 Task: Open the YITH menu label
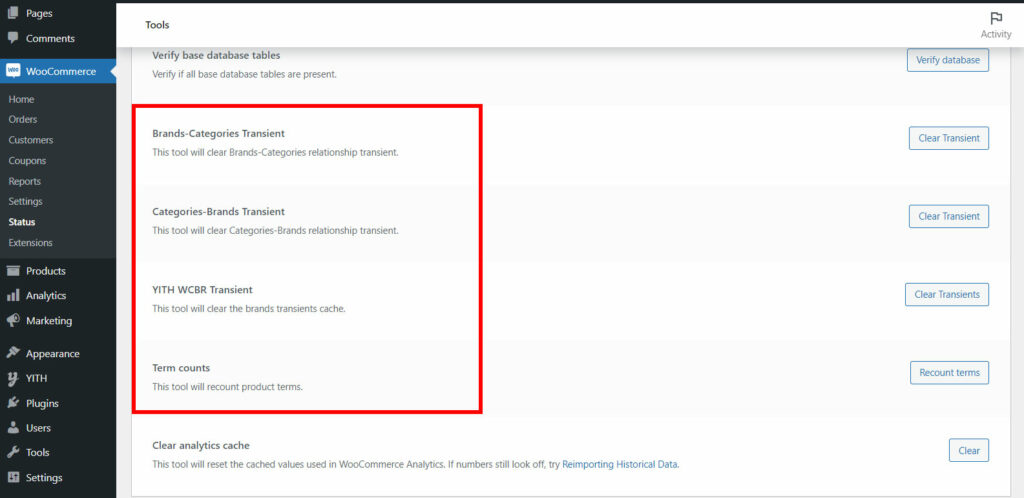coord(37,379)
